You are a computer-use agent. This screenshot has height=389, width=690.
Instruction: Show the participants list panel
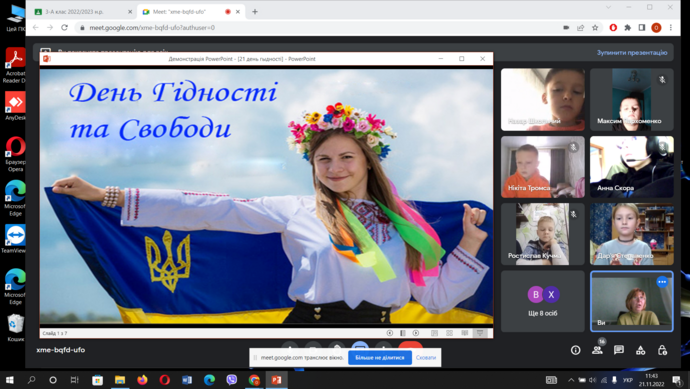597,350
